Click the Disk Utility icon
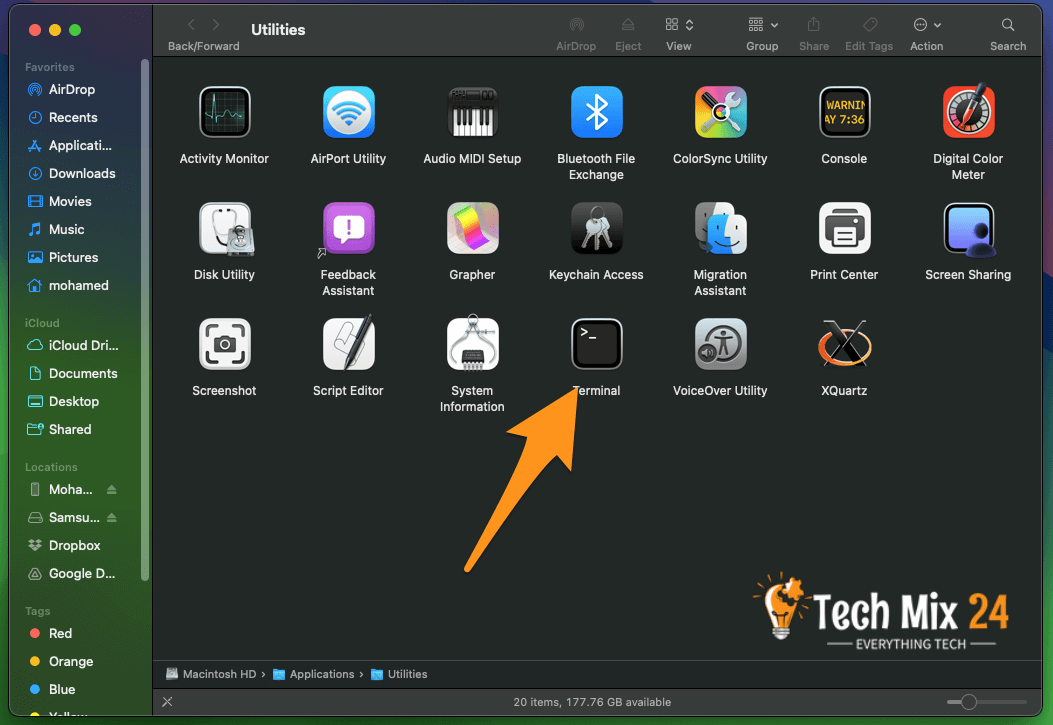 coord(224,228)
